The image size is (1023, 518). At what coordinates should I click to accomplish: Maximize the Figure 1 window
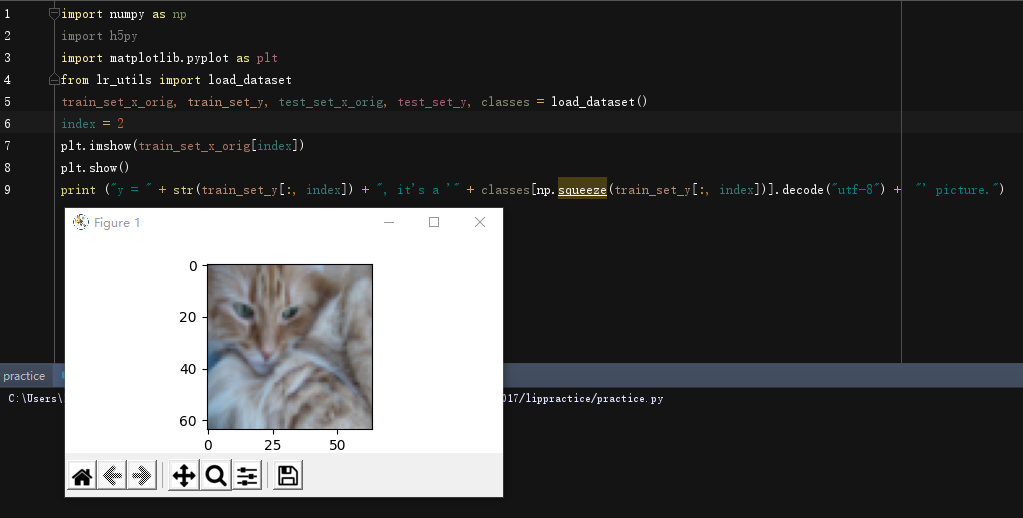tap(434, 222)
